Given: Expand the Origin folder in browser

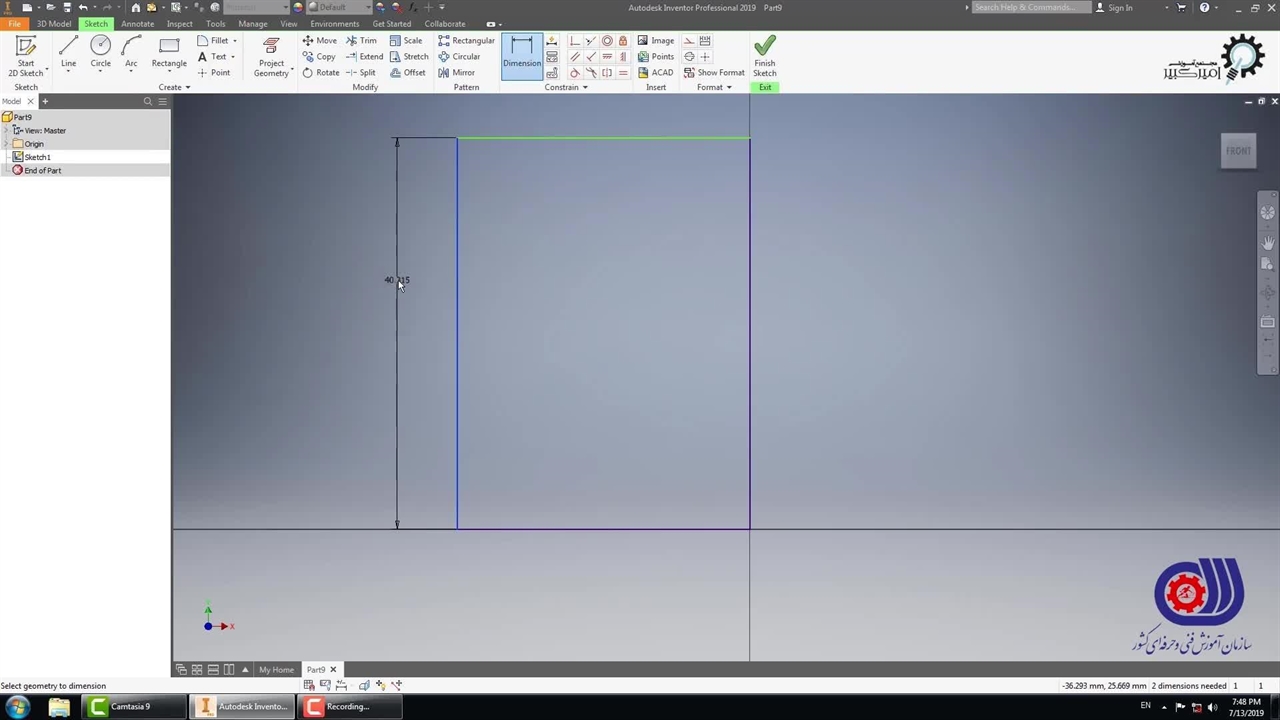Looking at the screenshot, I should click(x=7, y=144).
